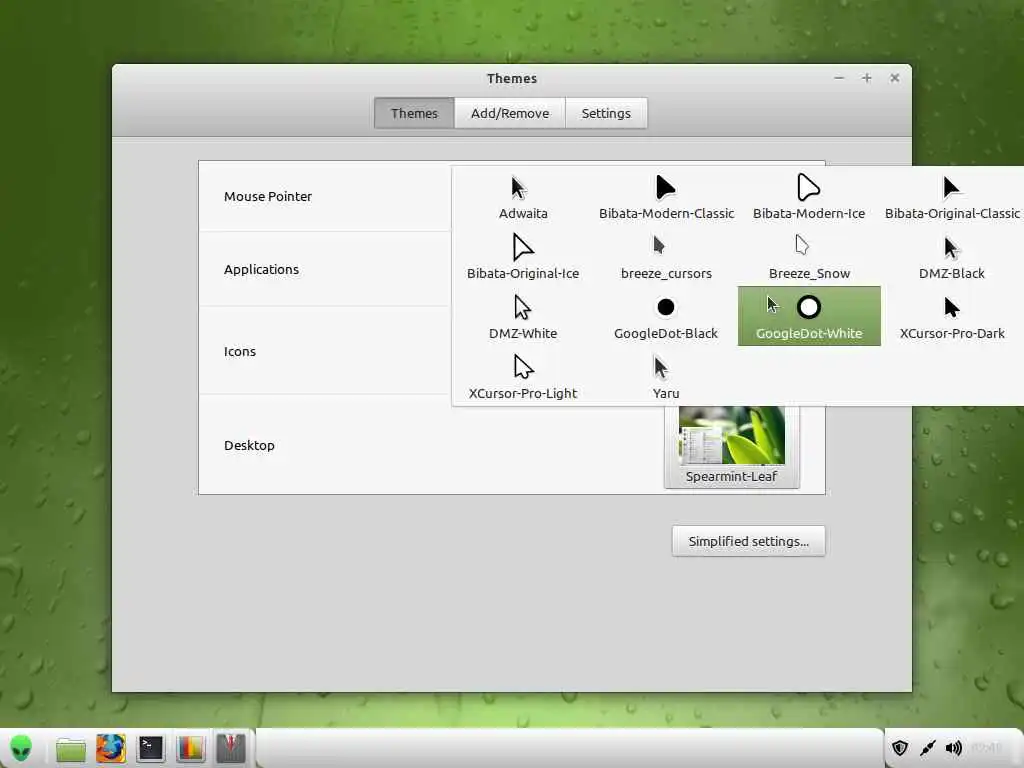1024x768 pixels.
Task: Open the terminal from the panel
Action: (x=150, y=748)
